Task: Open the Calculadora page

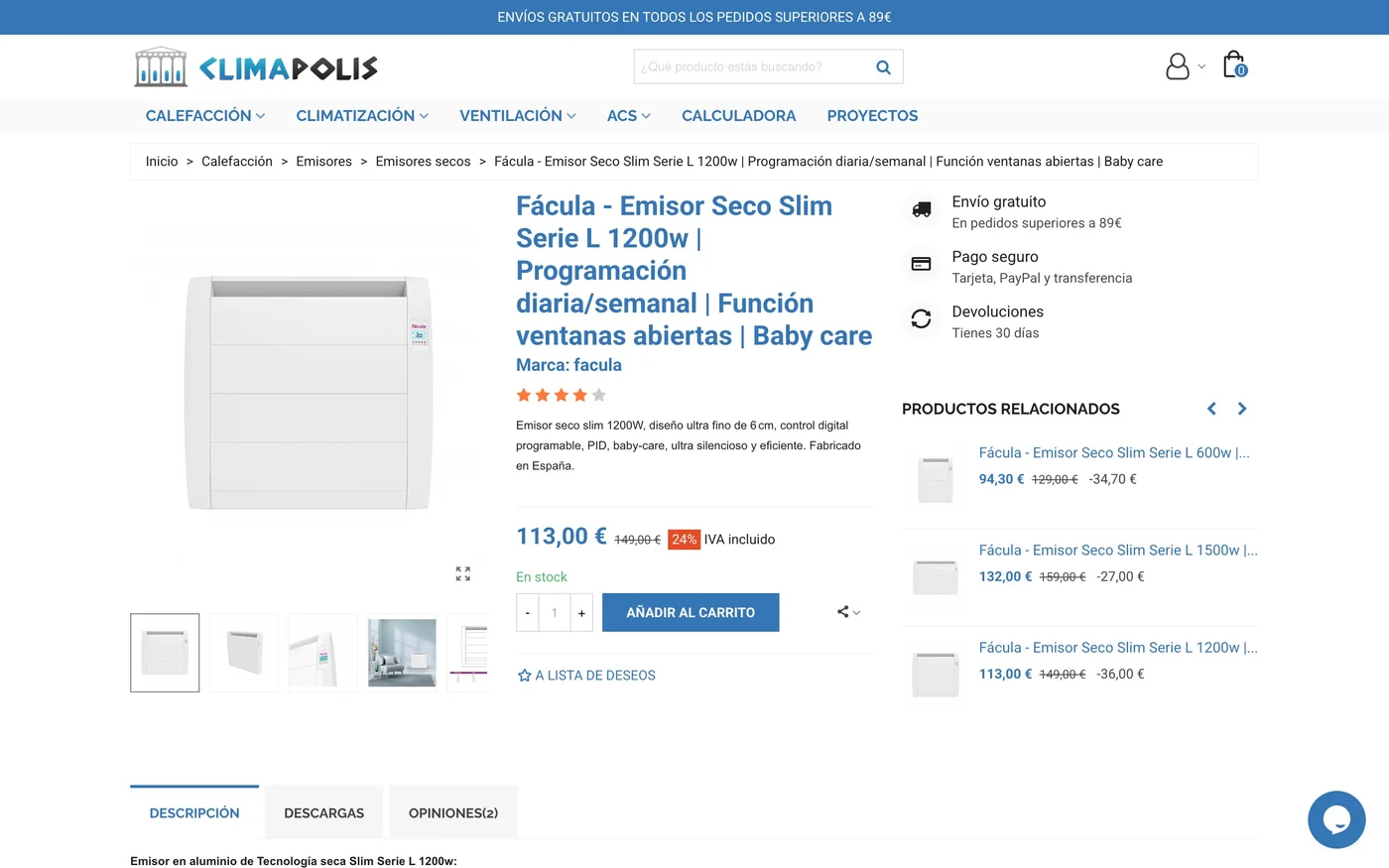Action: click(x=739, y=116)
